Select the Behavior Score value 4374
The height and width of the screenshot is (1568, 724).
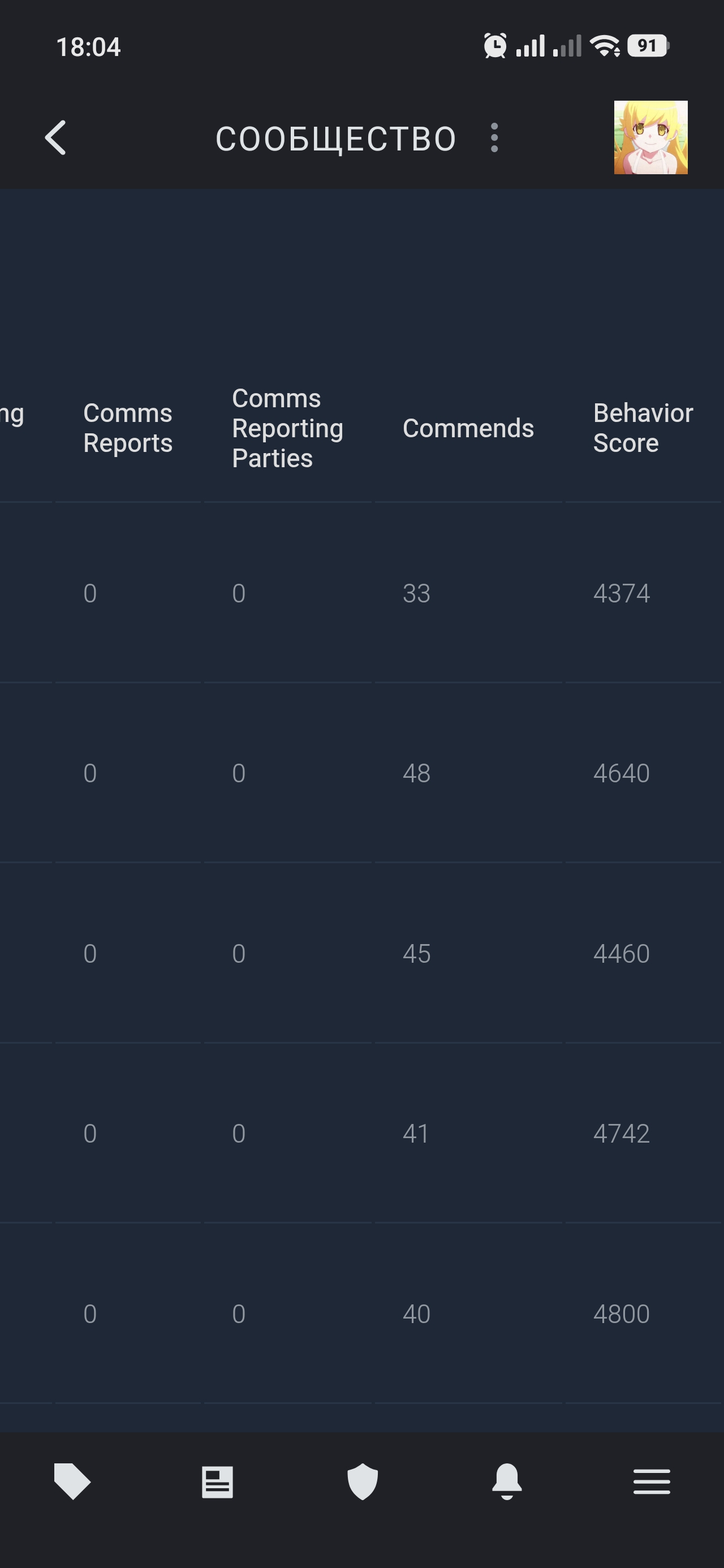click(621, 593)
